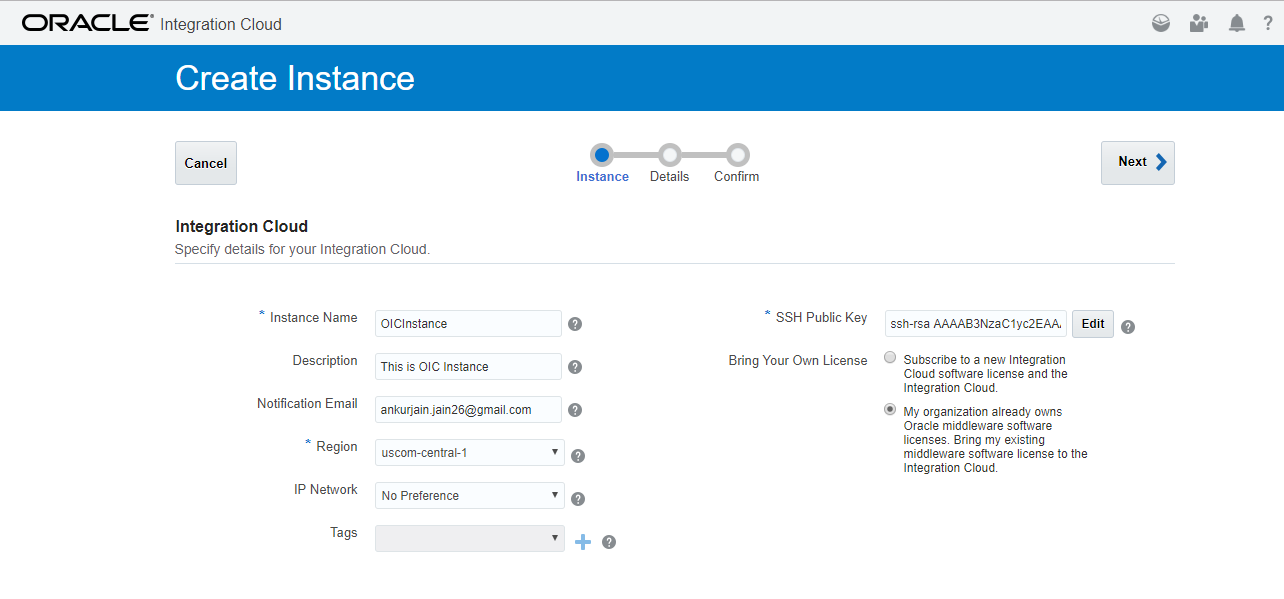
Task: Select the Details step in the wizard
Action: [x=669, y=156]
